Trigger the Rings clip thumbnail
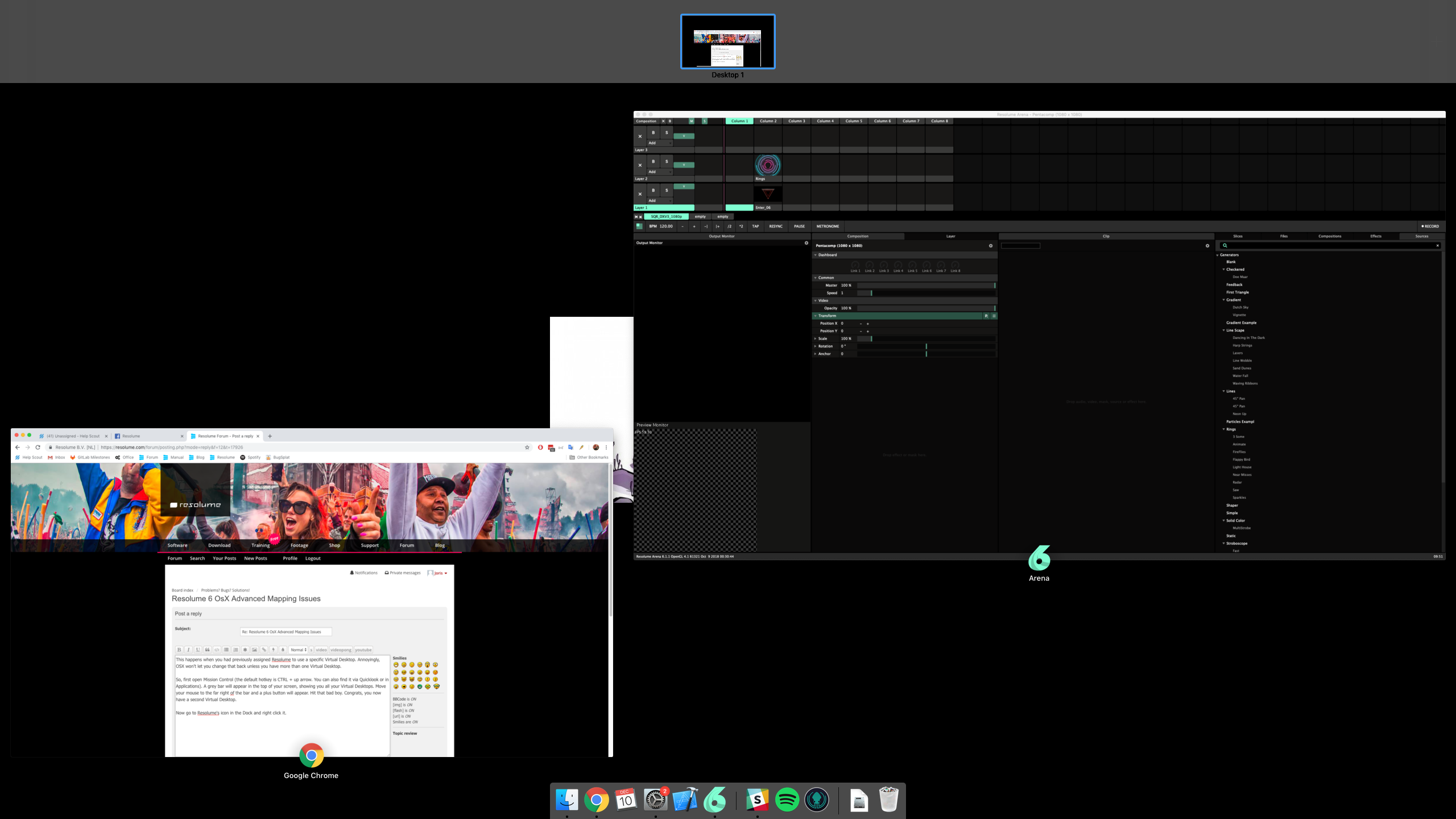Screen dimensions: 1456x819 [768, 166]
